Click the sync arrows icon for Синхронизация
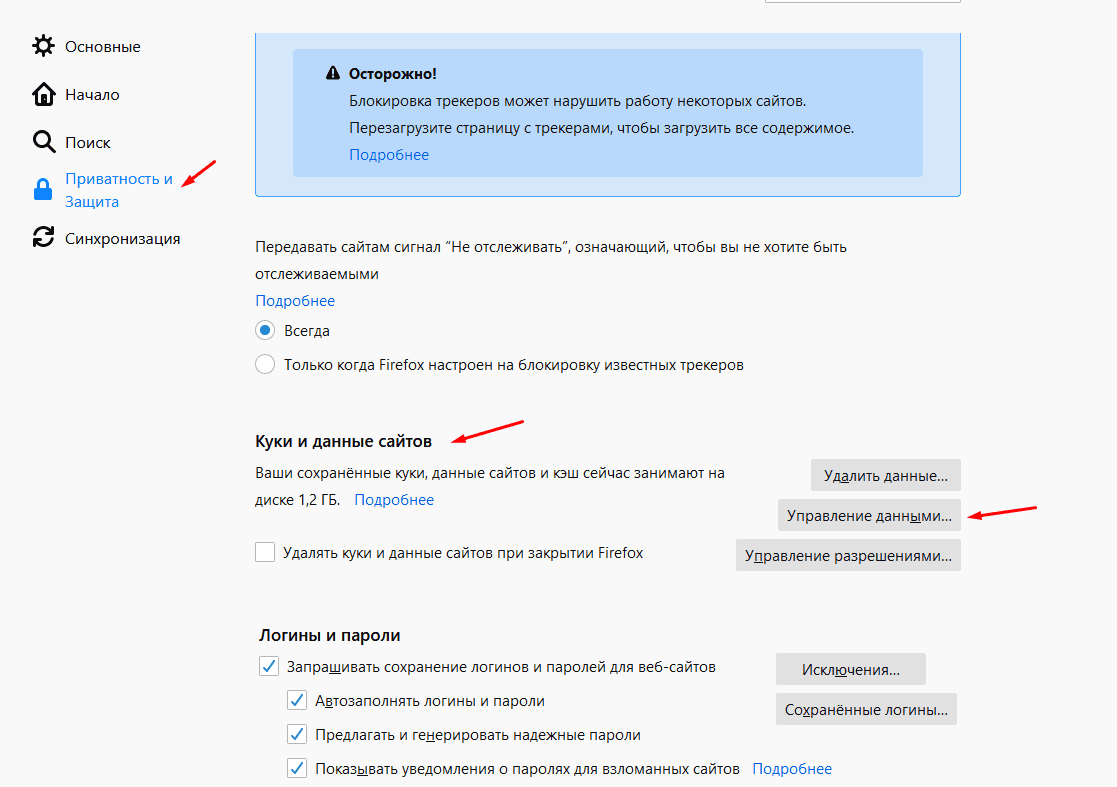Screen dimensions: 1117x787 [43, 237]
